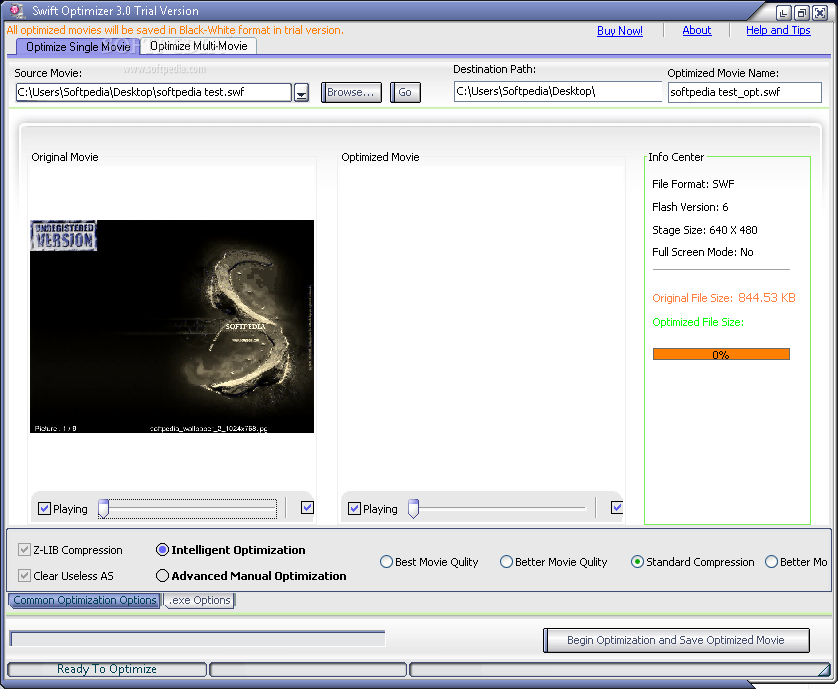The image size is (838, 689).
Task: Click the Ready To Optimize status text
Action: pos(107,669)
